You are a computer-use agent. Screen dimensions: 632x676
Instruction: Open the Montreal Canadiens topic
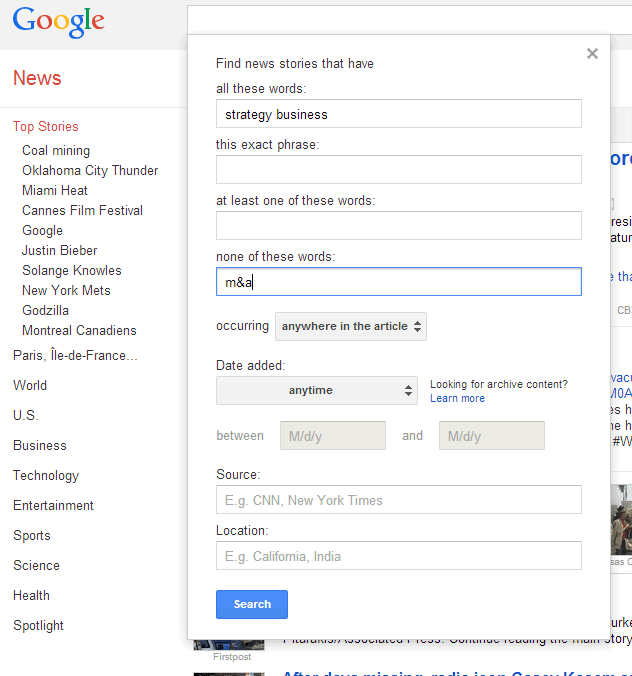[x=79, y=330]
